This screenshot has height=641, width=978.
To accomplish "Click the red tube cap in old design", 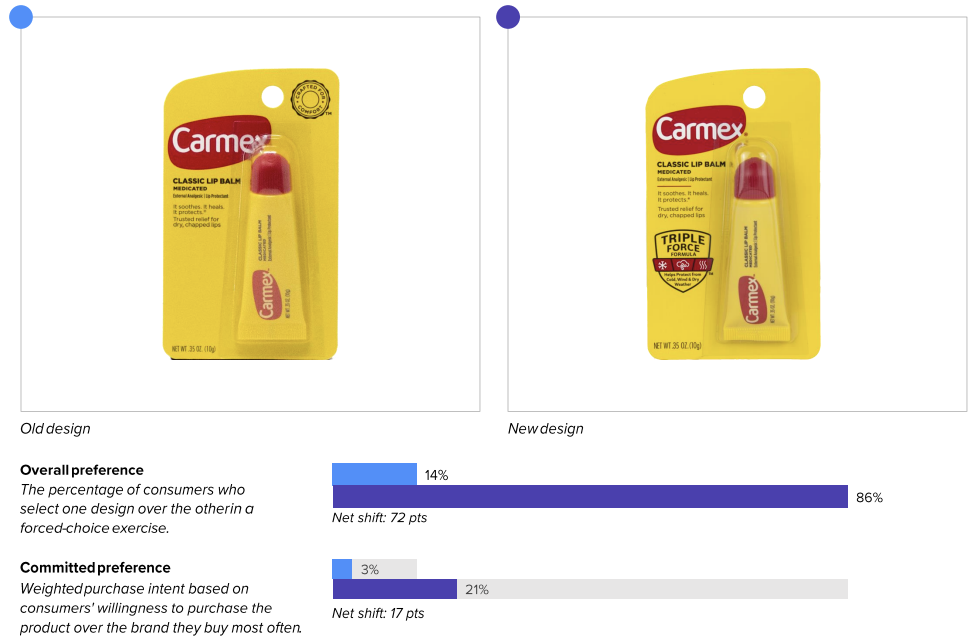I will tap(271, 173).
